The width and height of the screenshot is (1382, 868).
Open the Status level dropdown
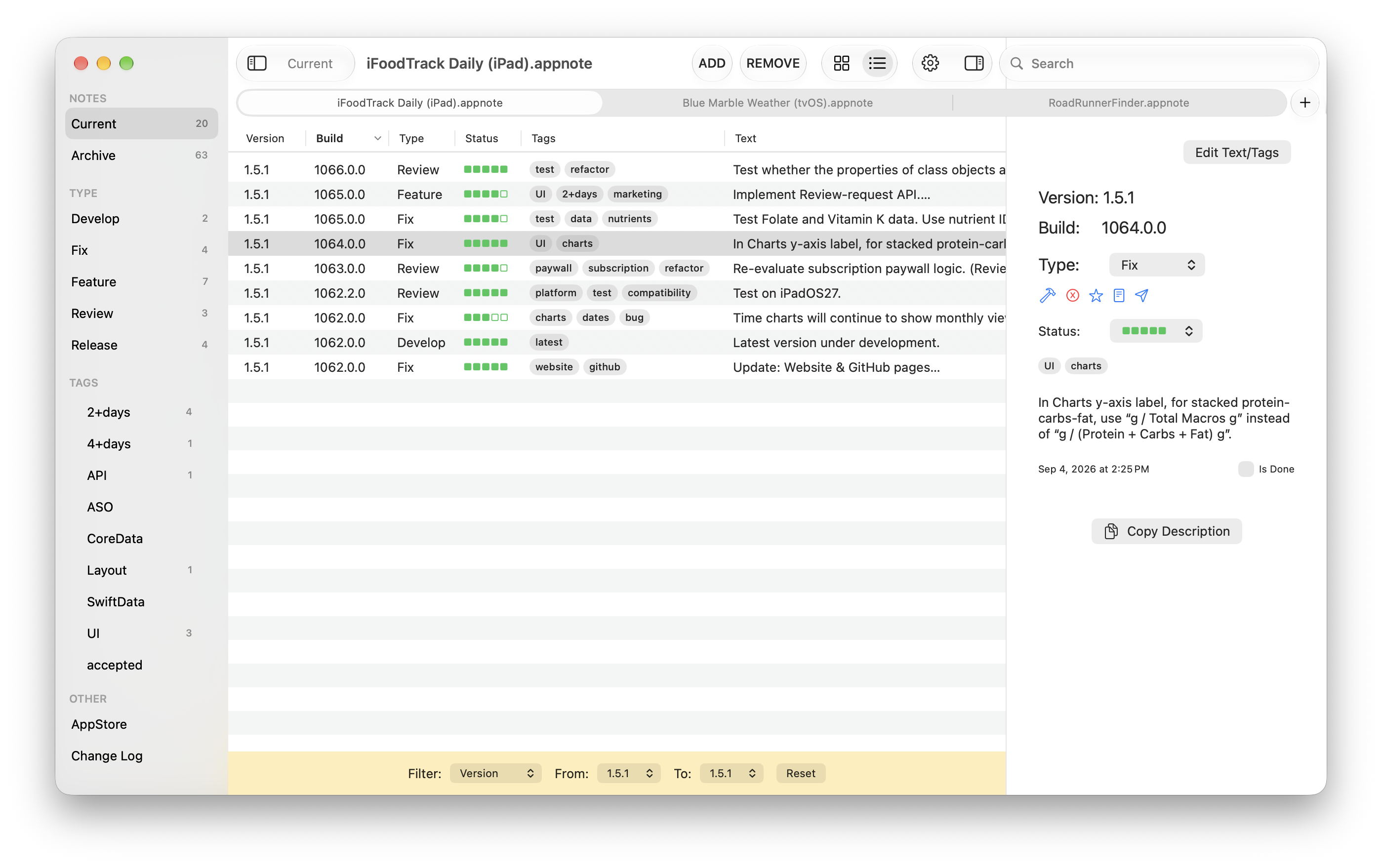click(x=1155, y=331)
